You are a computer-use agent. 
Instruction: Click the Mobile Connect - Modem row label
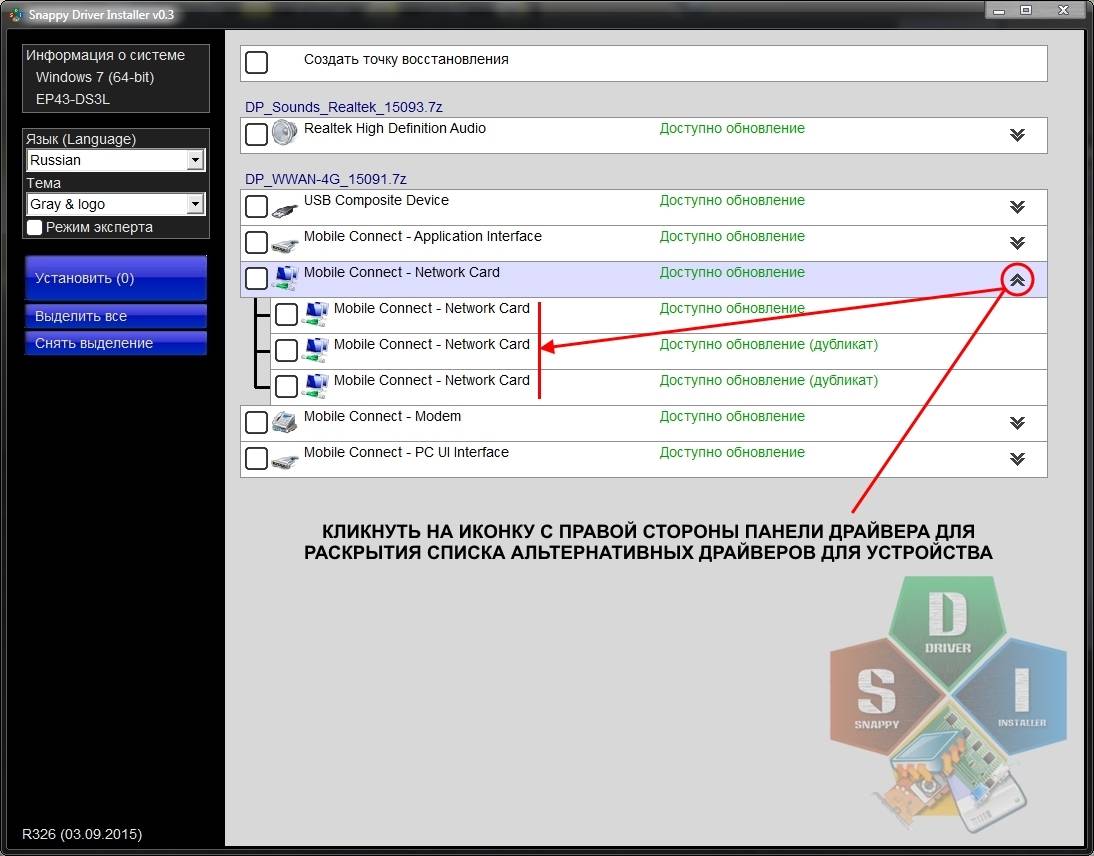click(x=382, y=416)
